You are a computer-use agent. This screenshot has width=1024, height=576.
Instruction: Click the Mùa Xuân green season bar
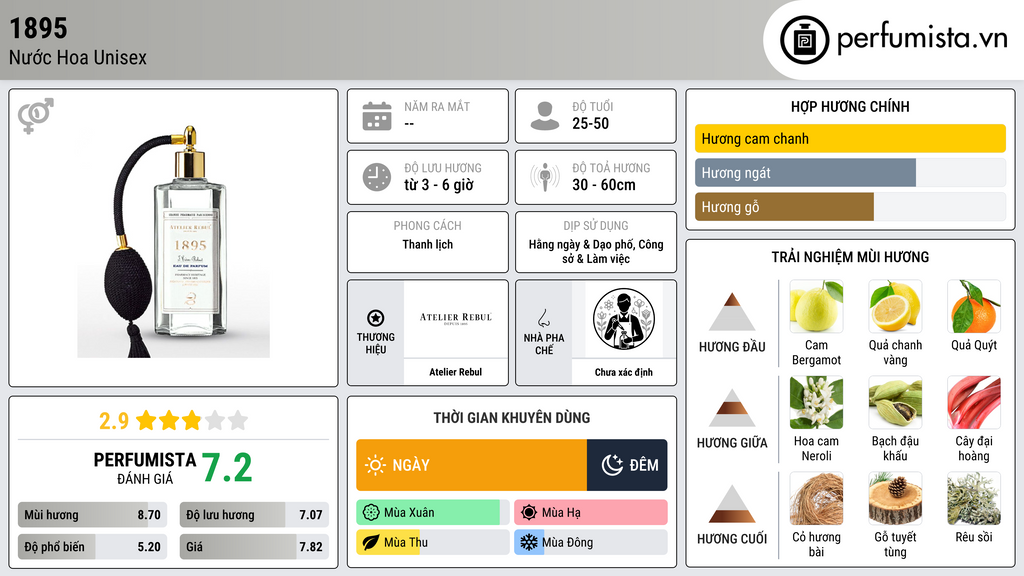click(x=428, y=513)
